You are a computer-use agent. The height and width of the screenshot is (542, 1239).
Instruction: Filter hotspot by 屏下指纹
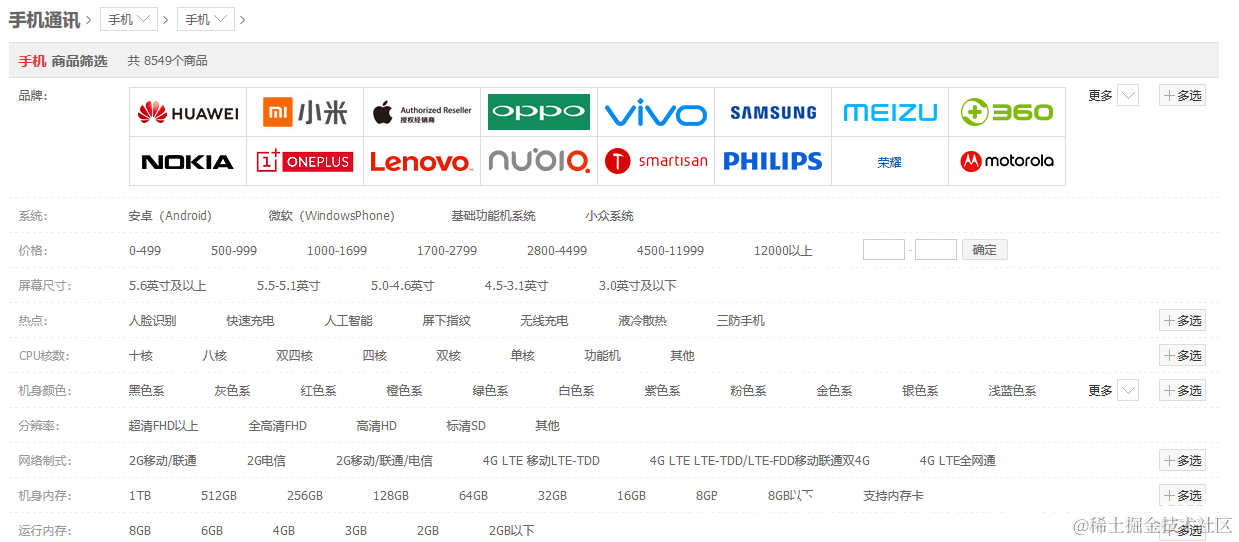tap(446, 321)
